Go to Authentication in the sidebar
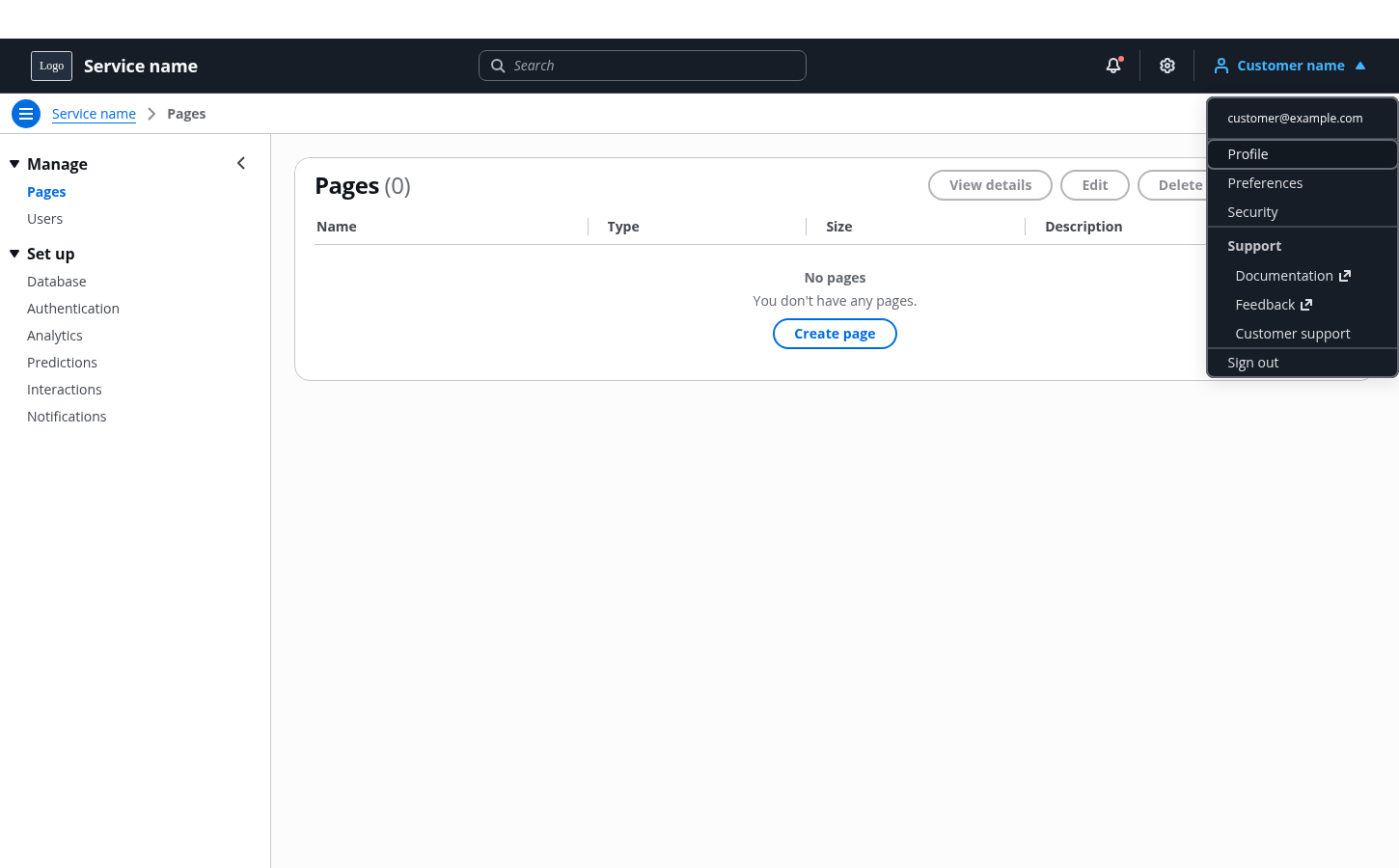Viewport: 1399px width, 868px height. [x=73, y=309]
